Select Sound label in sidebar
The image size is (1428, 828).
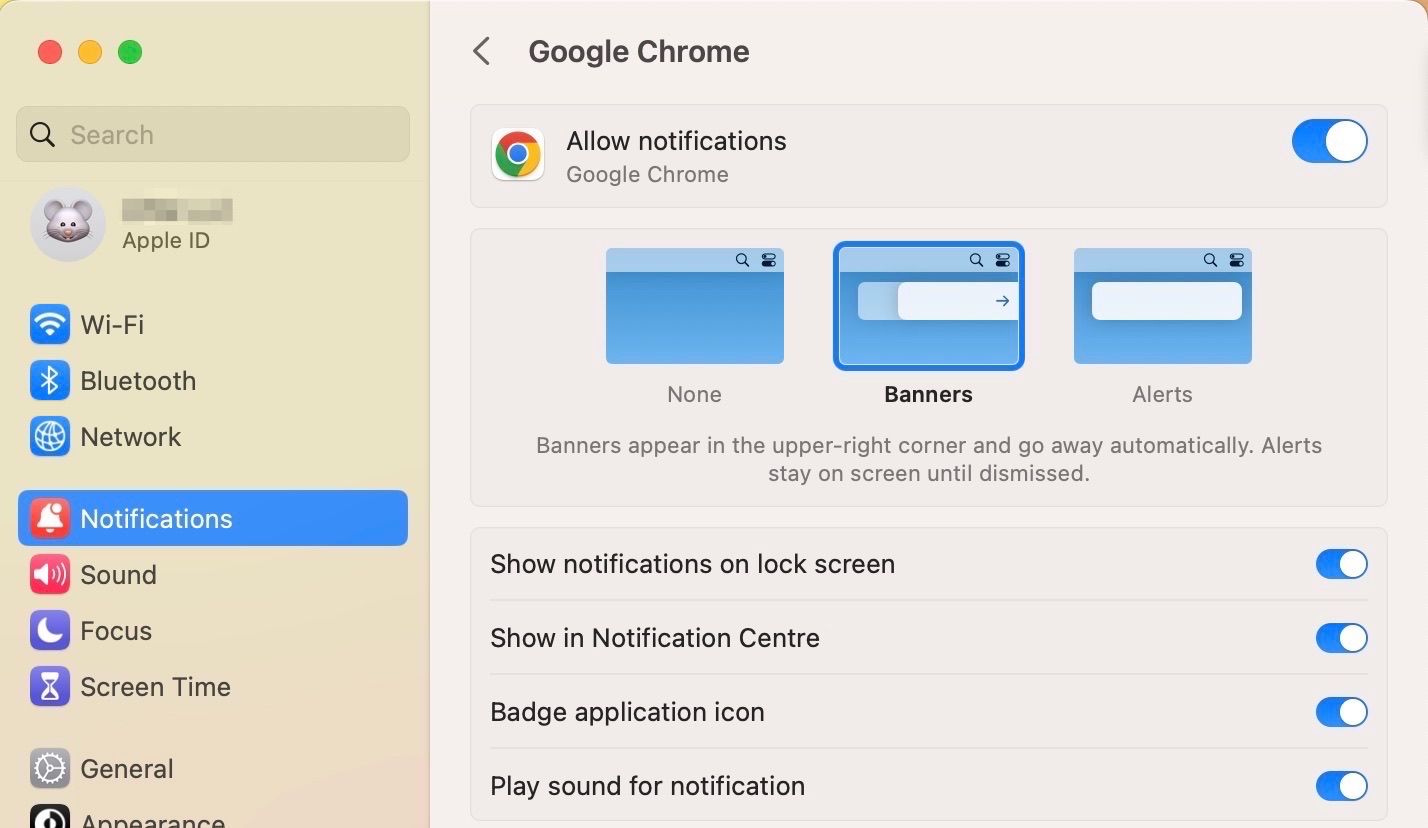coord(119,575)
